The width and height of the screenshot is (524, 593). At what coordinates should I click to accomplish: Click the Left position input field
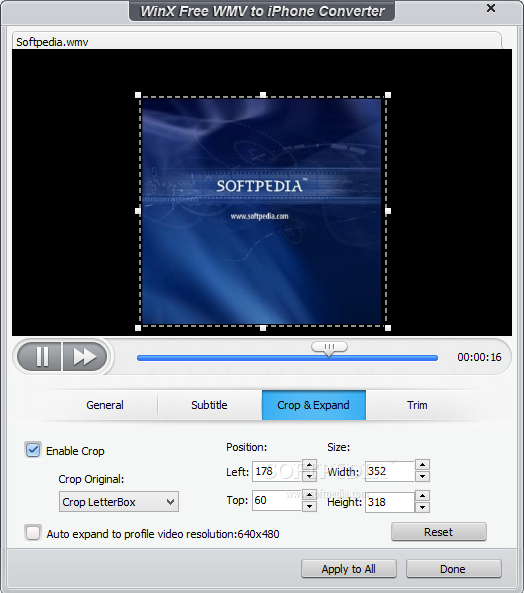pos(277,471)
